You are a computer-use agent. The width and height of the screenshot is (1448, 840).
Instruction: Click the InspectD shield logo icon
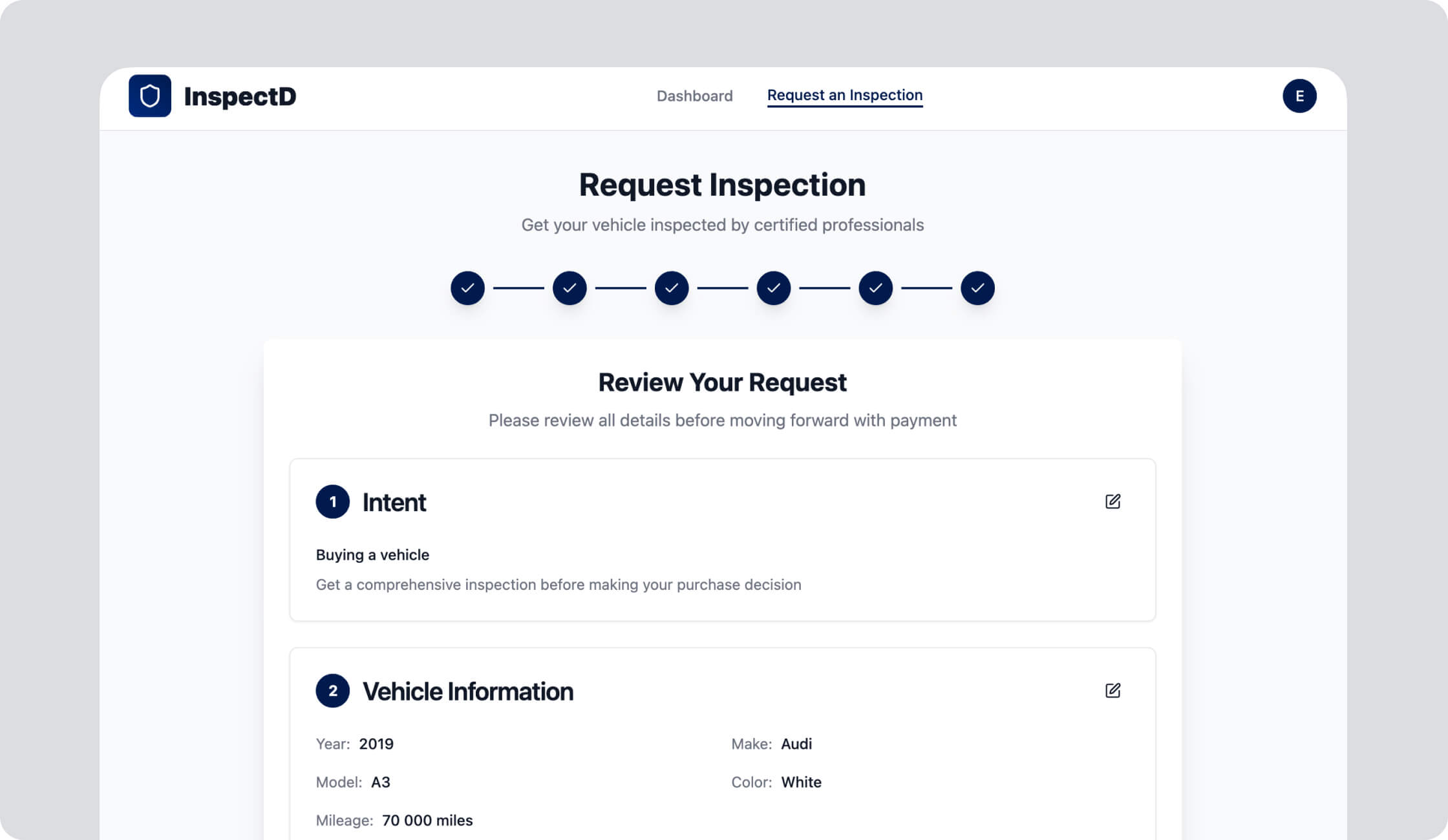[149, 96]
